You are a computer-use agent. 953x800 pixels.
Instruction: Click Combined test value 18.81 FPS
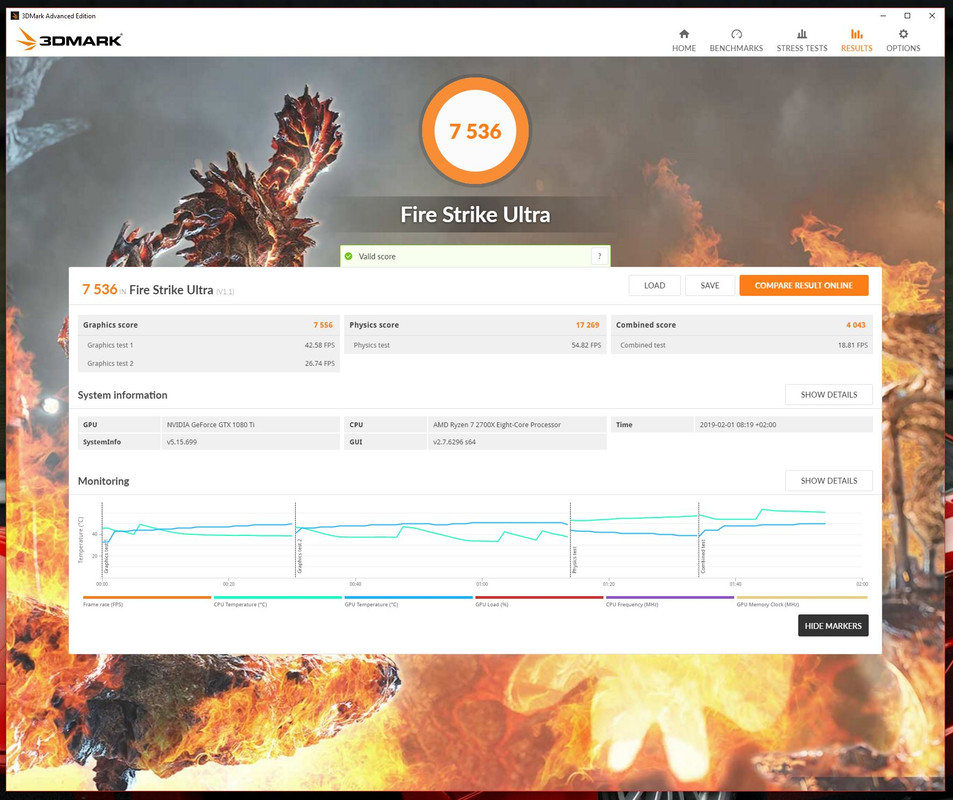click(853, 345)
